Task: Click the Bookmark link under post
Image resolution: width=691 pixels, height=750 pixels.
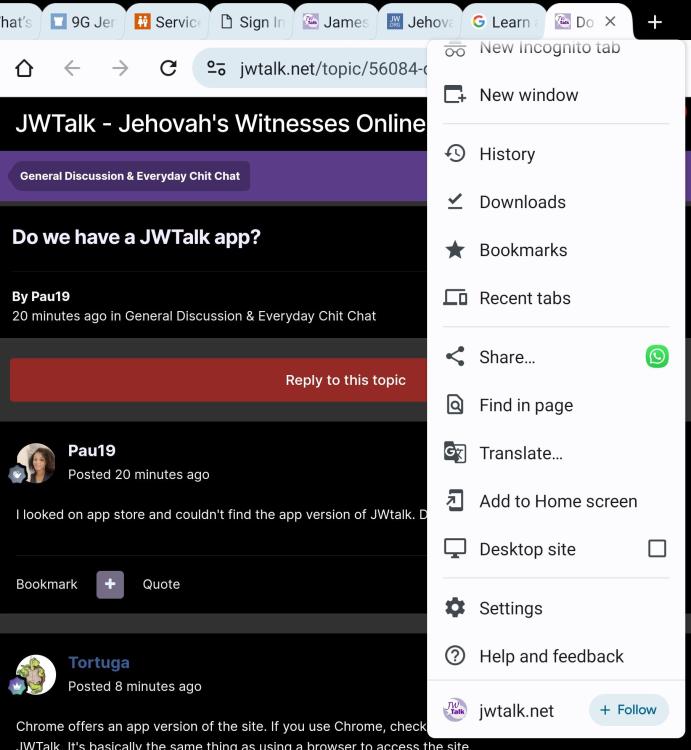Action: click(46, 584)
